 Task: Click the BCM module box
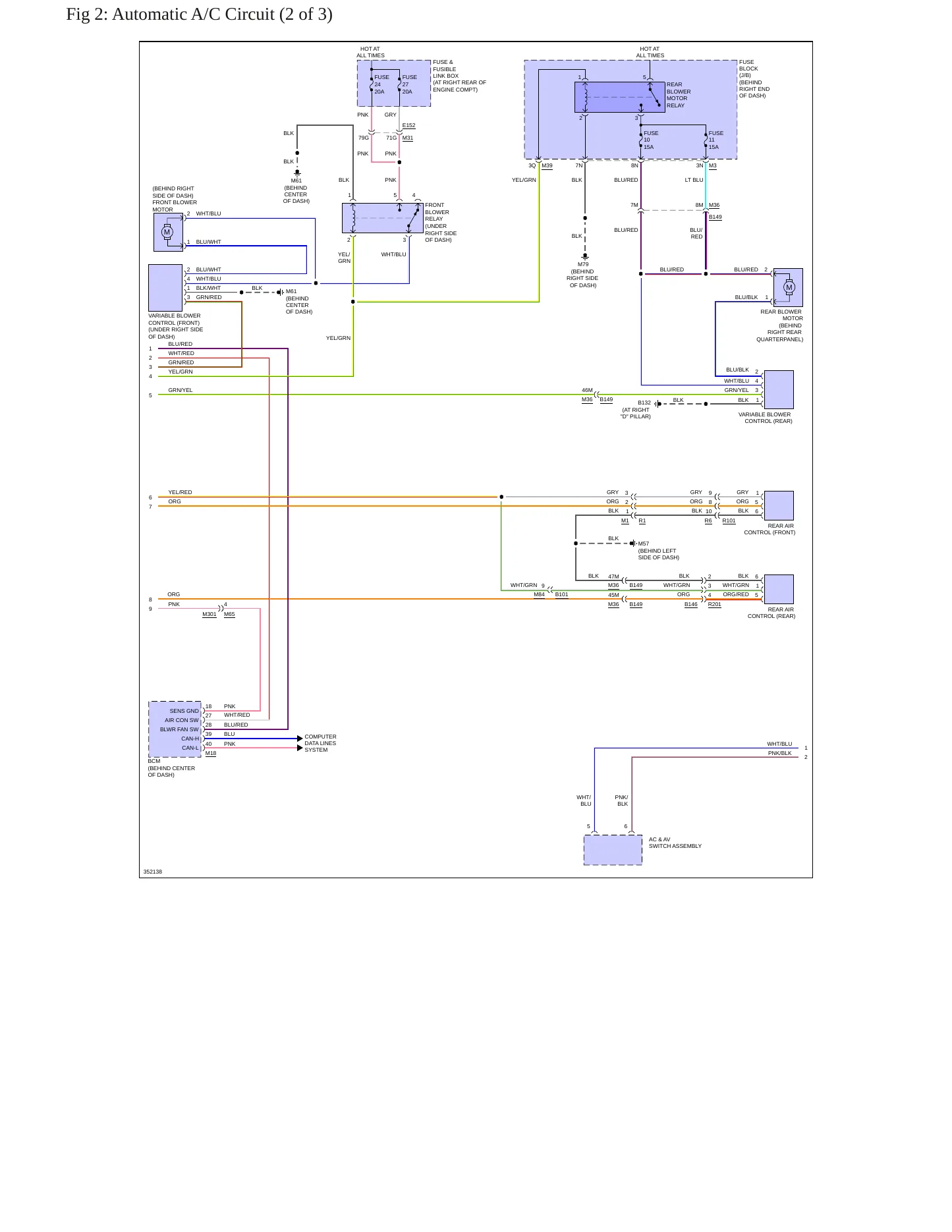click(x=175, y=729)
